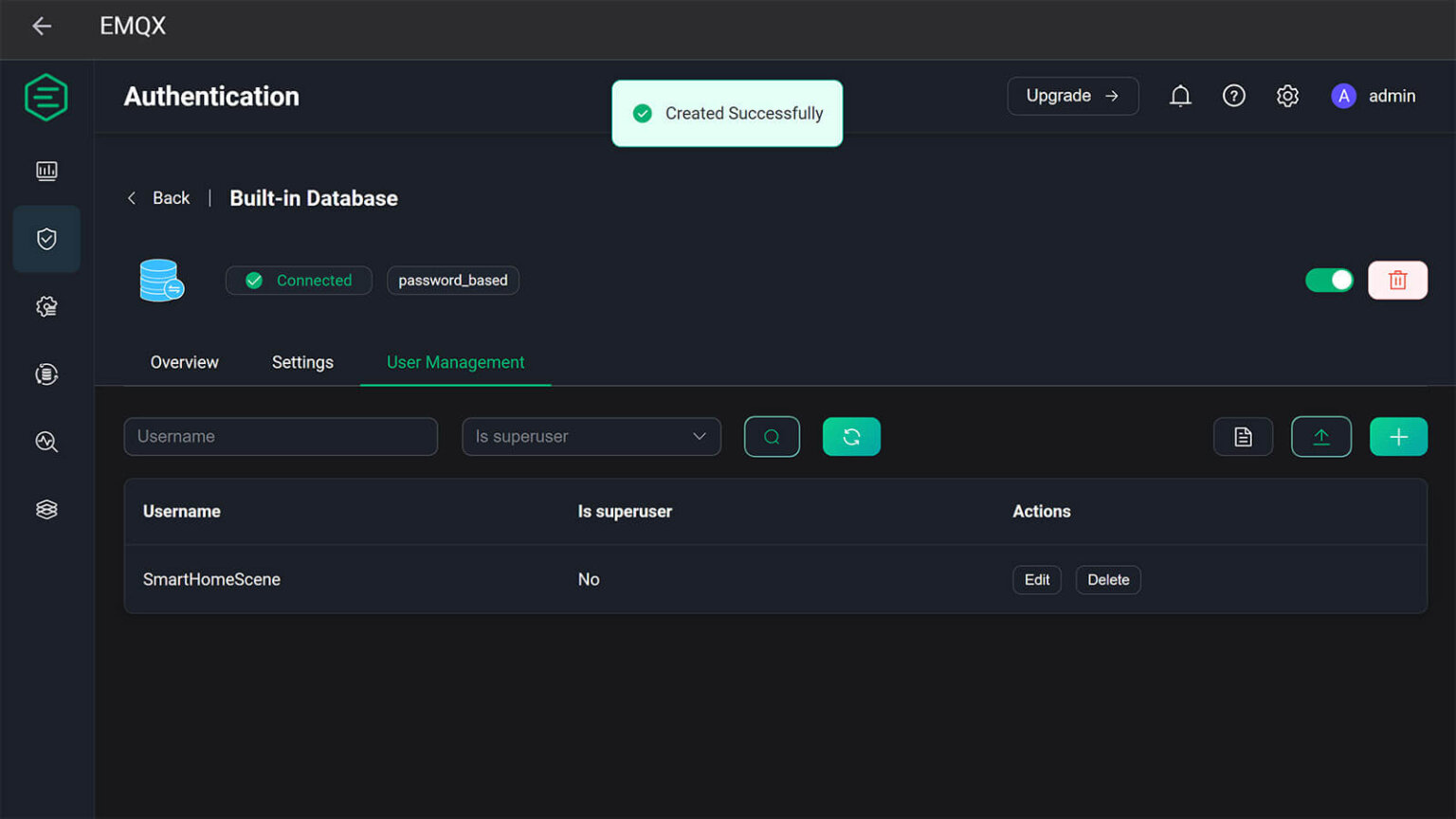This screenshot has width=1456, height=819.
Task: Disable the Built-in Database authenticator toggle
Action: 1329,280
